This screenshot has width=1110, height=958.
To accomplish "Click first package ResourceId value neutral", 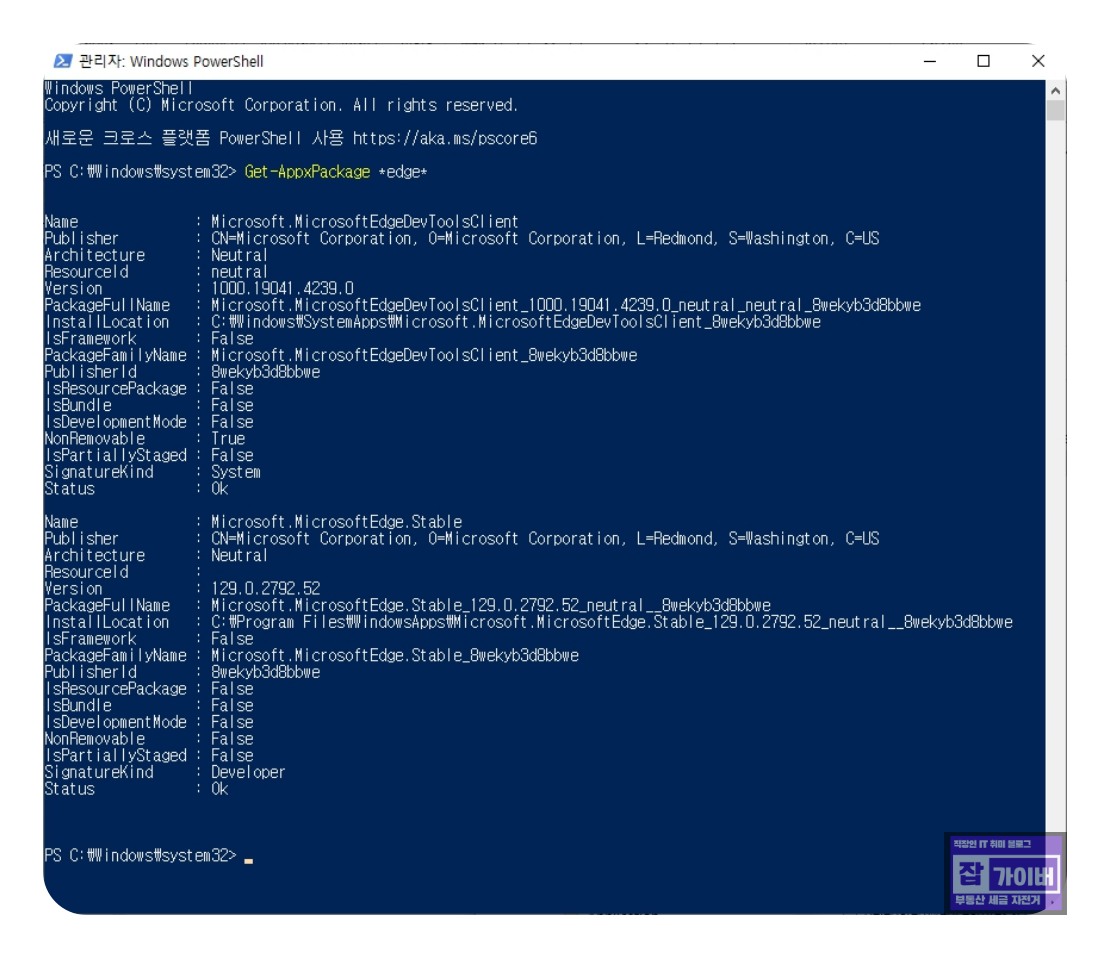I will (x=239, y=272).
